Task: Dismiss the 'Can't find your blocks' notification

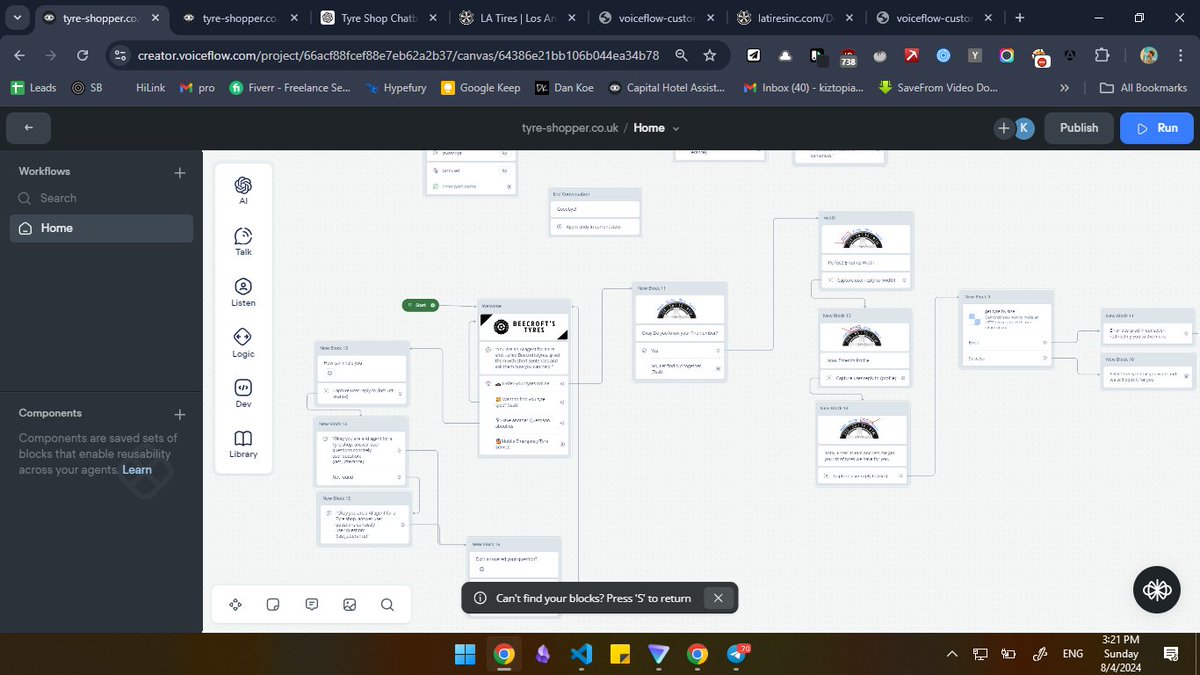Action: 717,598
